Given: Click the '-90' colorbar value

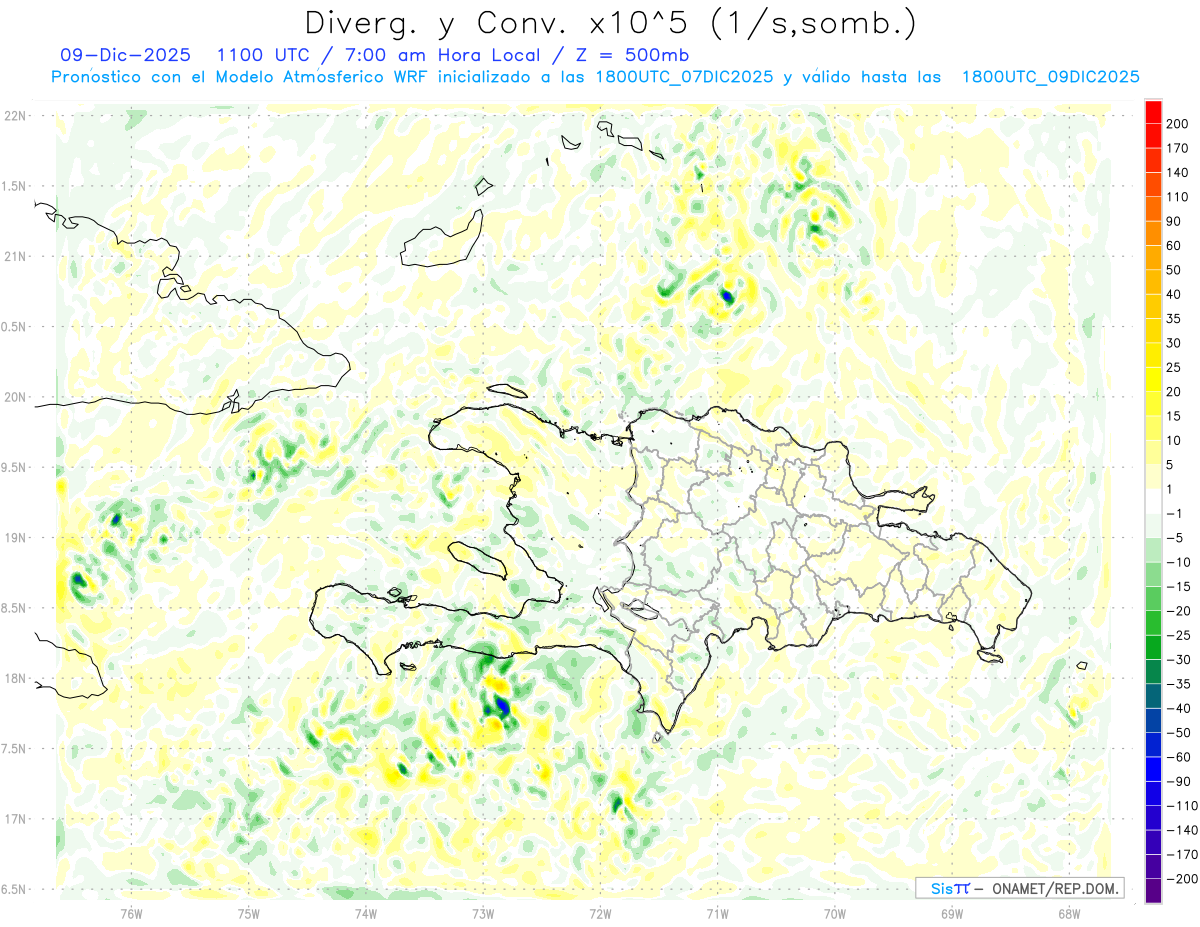Looking at the screenshot, I should pos(1178,782).
